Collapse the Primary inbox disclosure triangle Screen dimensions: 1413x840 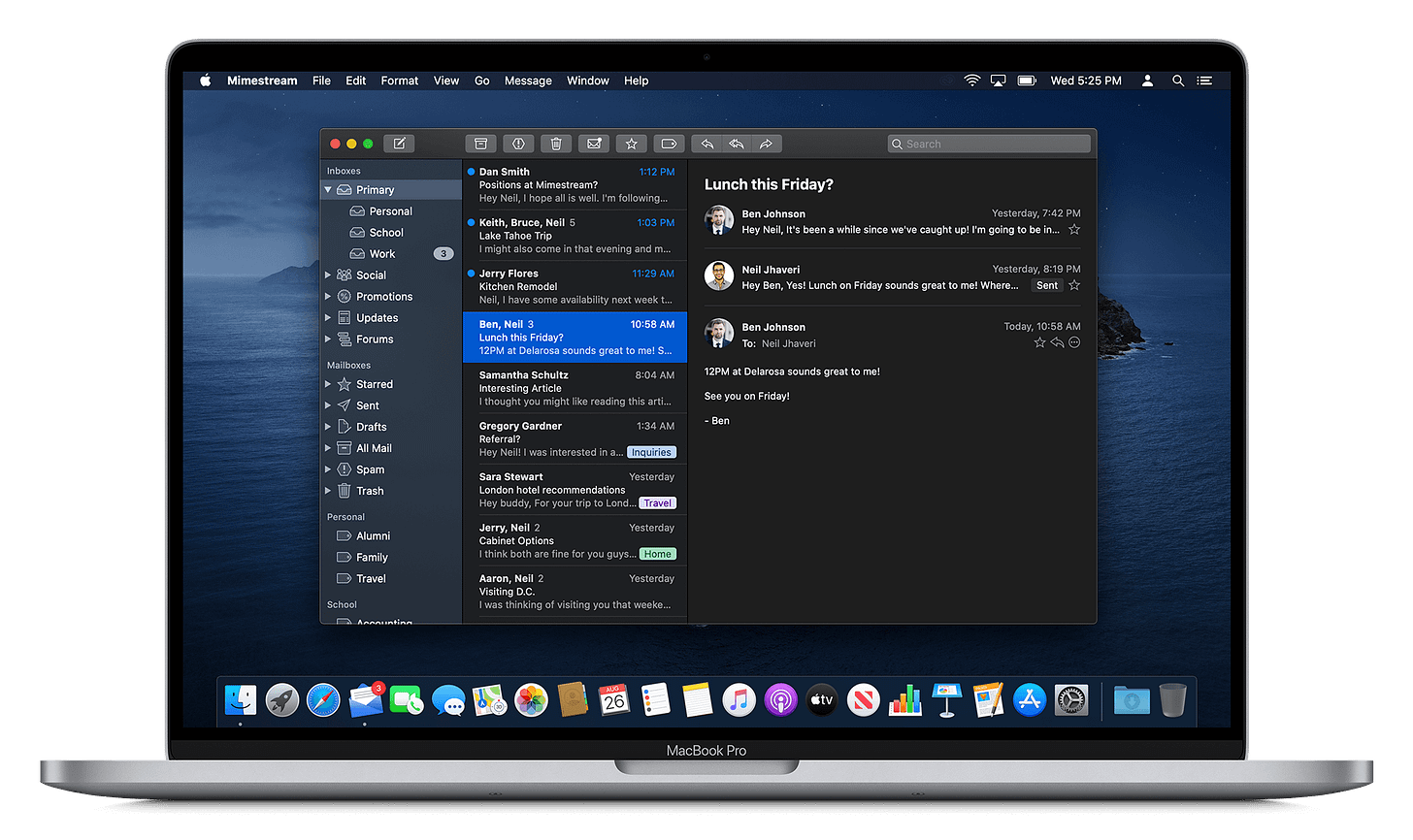328,190
